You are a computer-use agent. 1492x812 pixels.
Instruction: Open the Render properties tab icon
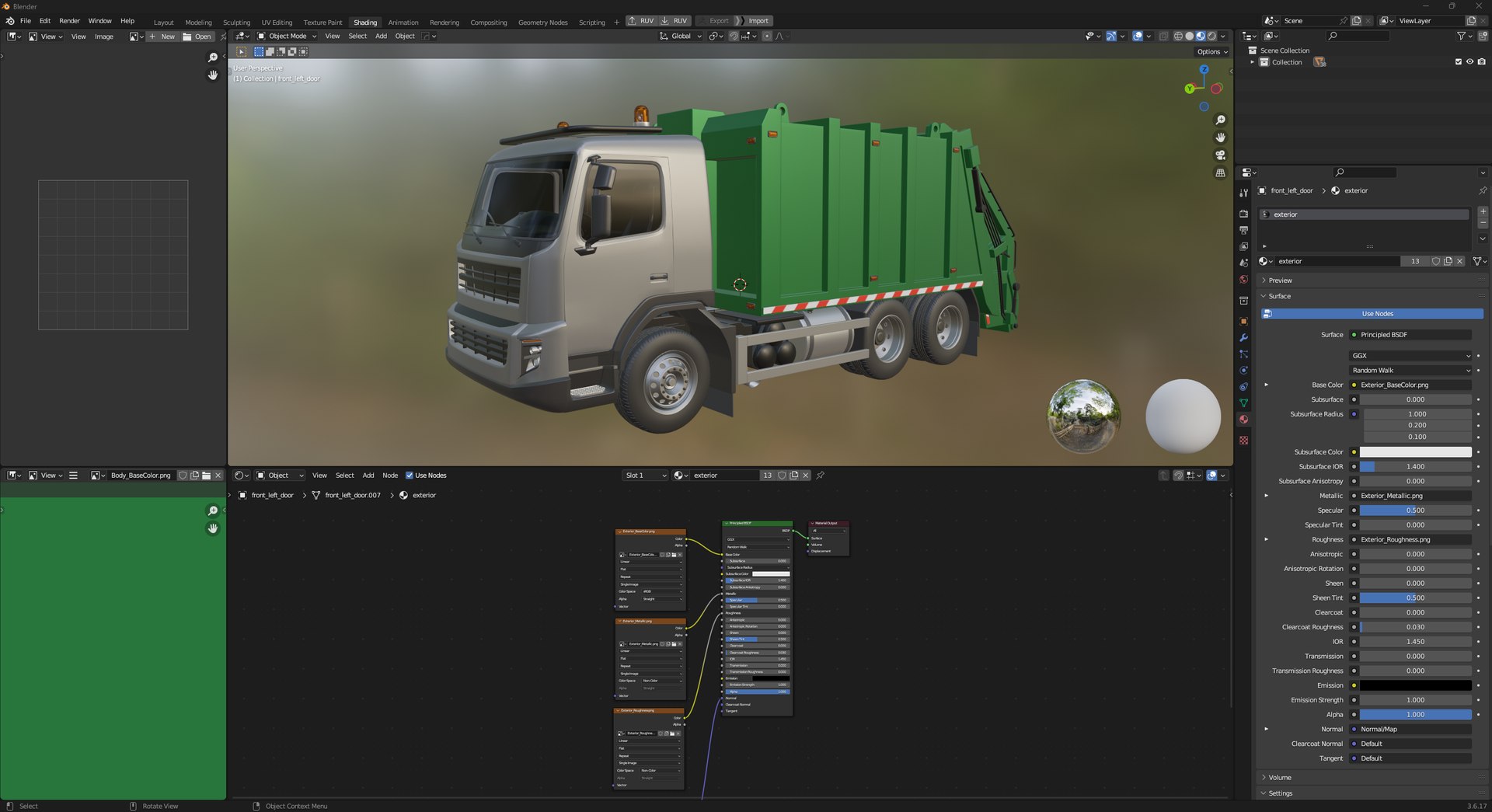tap(1243, 214)
